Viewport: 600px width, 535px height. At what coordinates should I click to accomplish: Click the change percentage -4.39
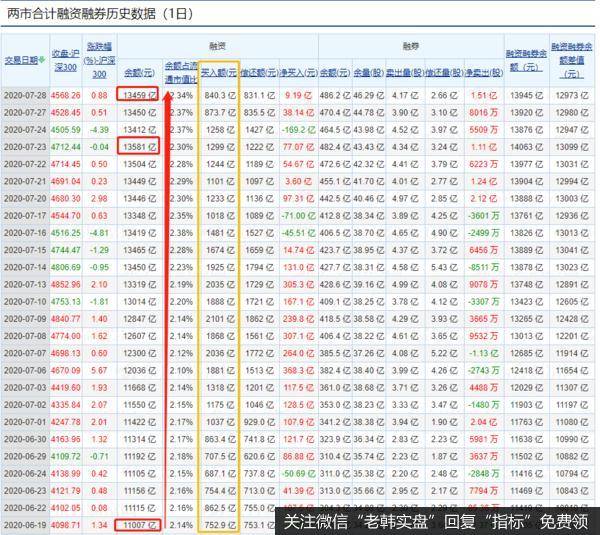click(99, 130)
